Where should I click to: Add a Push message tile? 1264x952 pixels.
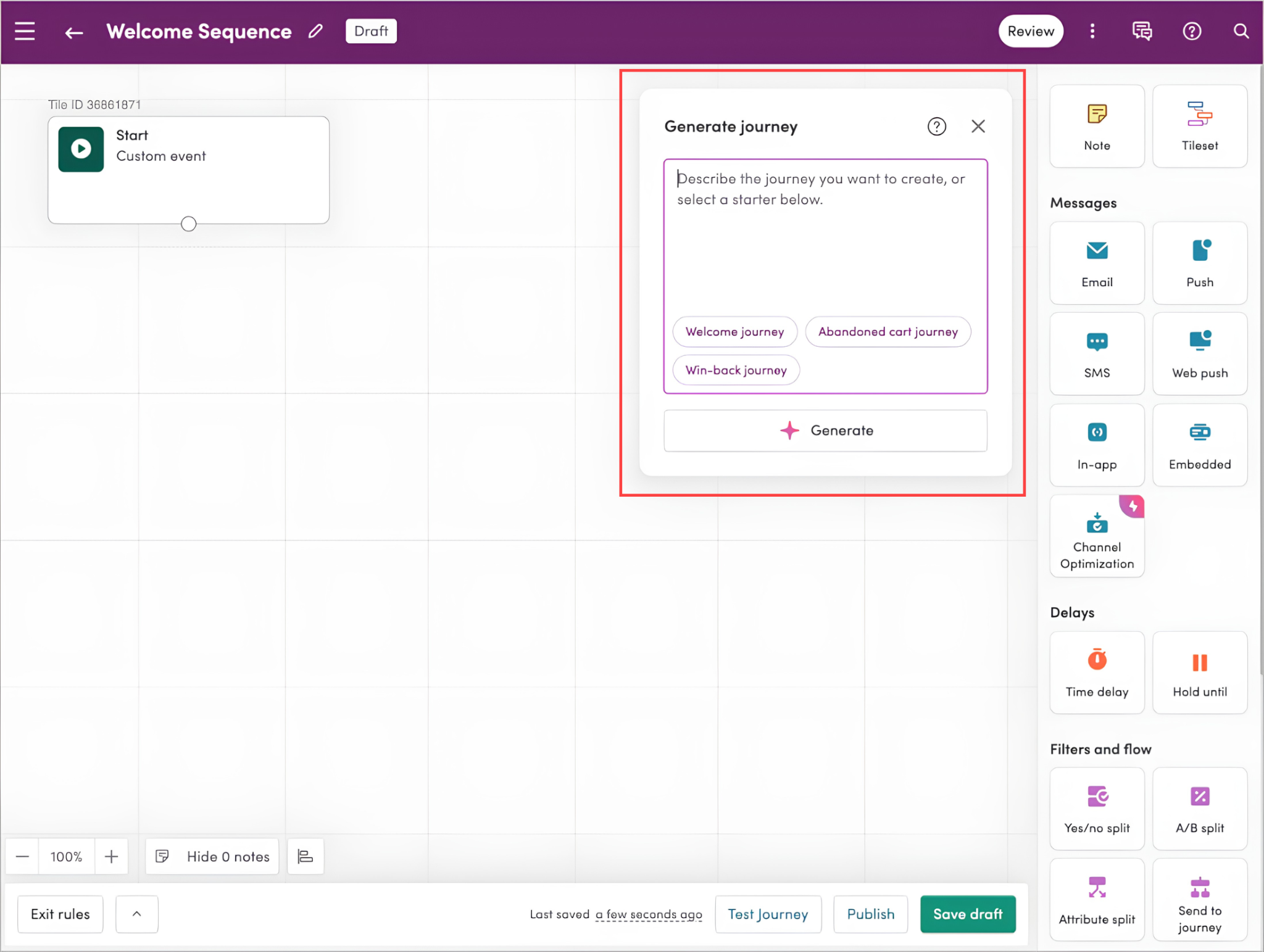(1199, 263)
